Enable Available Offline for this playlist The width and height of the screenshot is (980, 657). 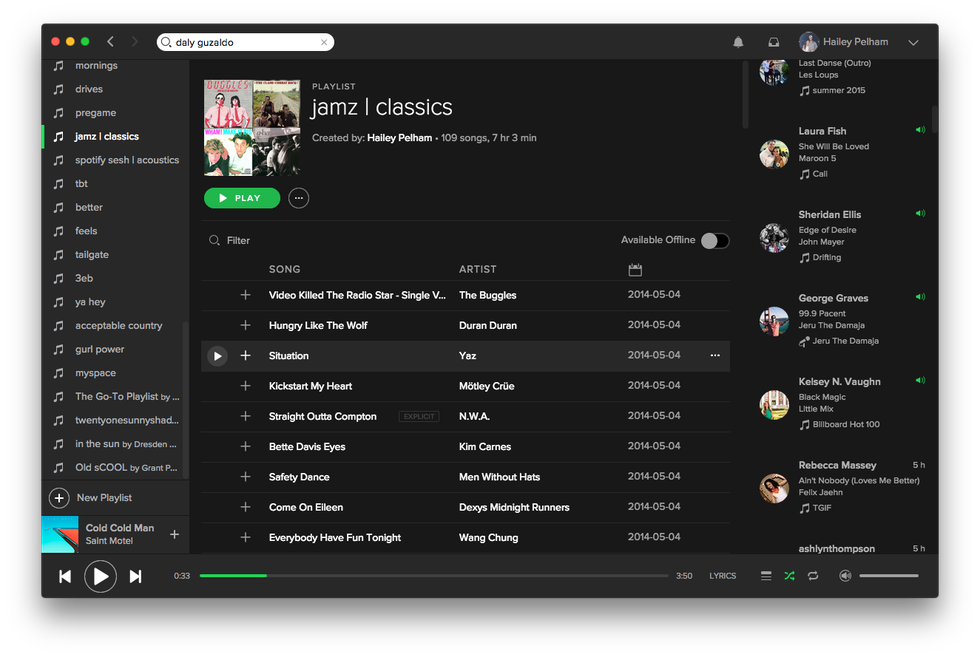coord(716,240)
